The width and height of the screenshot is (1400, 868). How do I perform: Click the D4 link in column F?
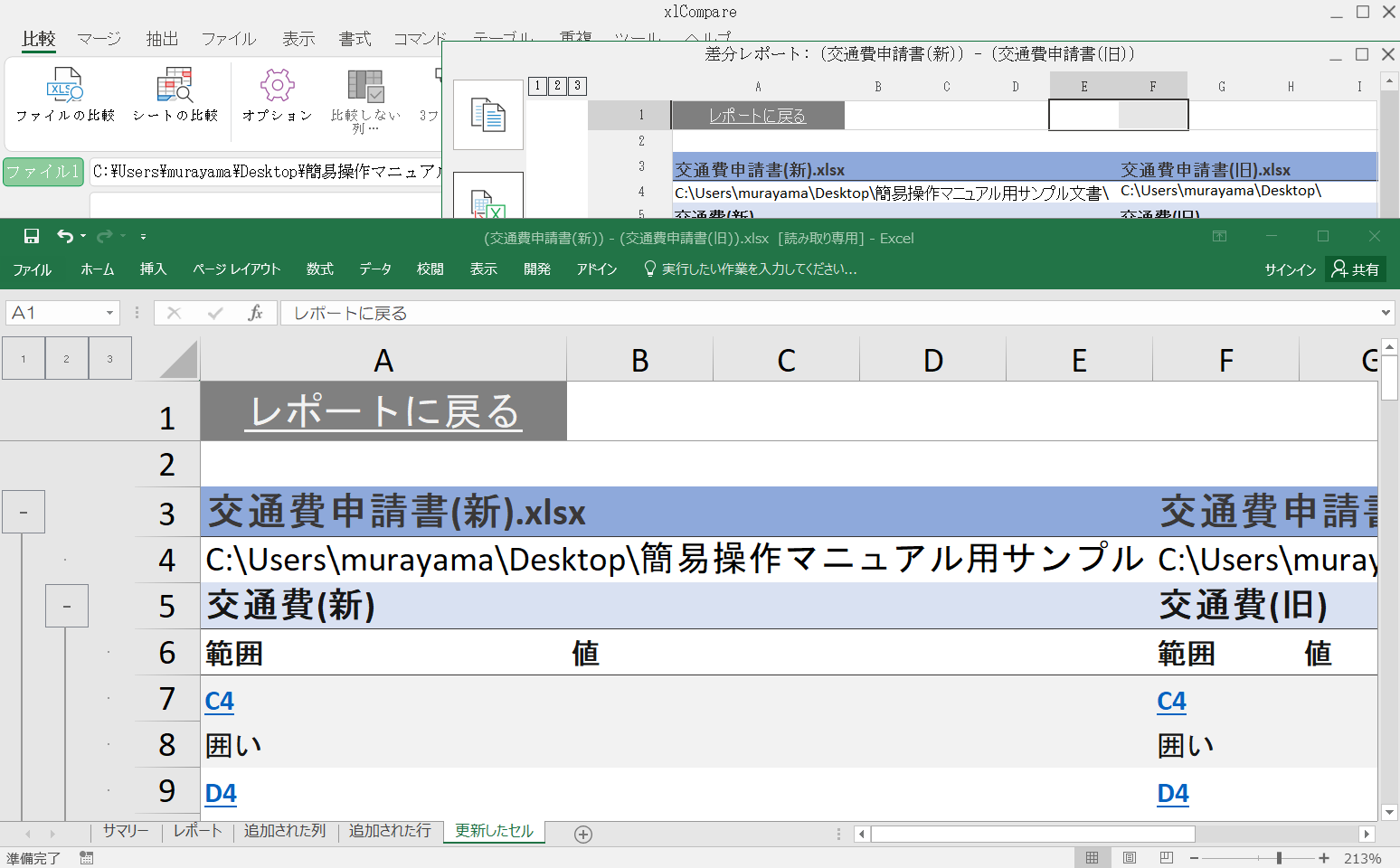[1173, 793]
